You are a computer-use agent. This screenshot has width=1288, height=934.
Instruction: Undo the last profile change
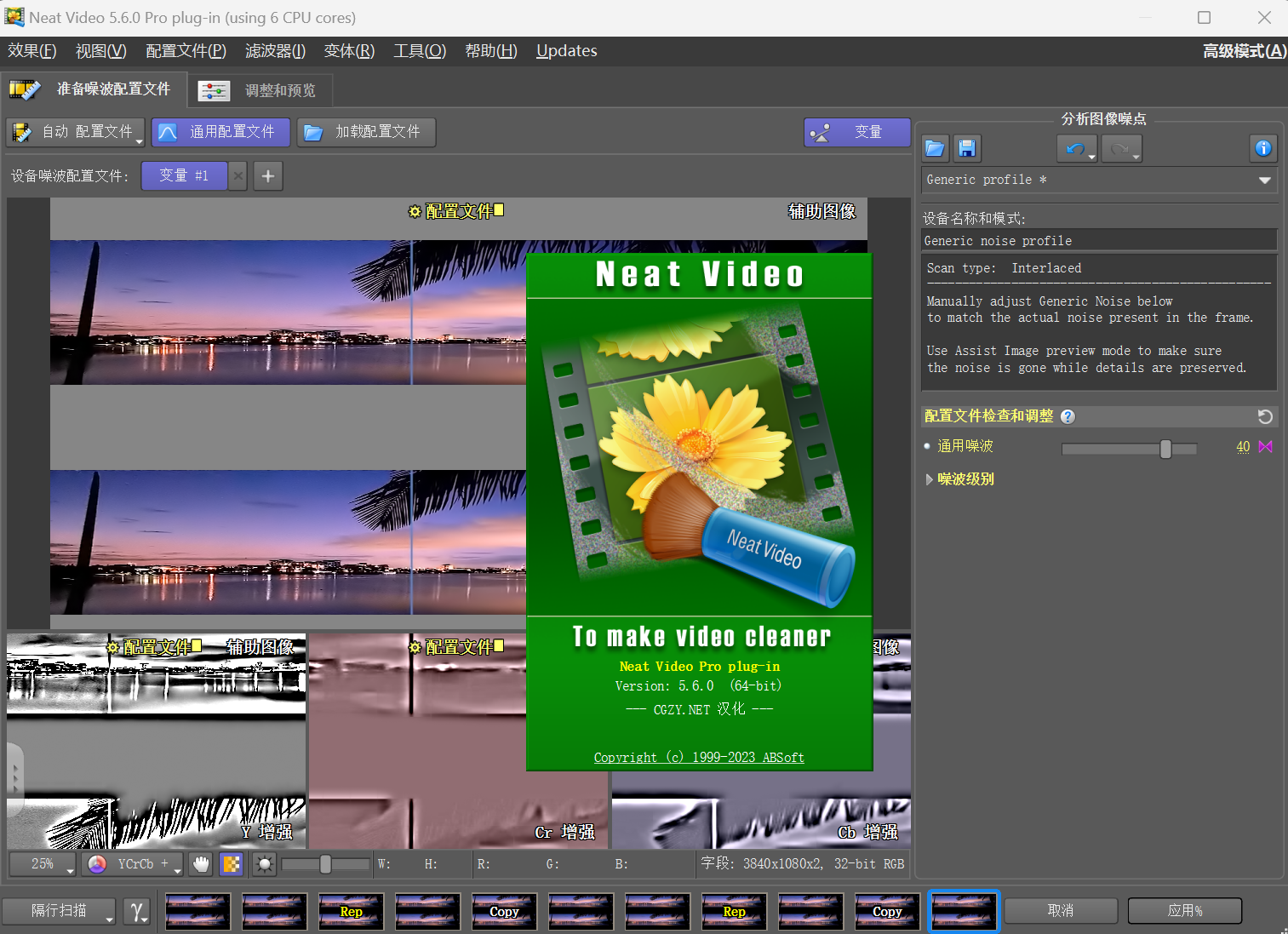(1077, 148)
